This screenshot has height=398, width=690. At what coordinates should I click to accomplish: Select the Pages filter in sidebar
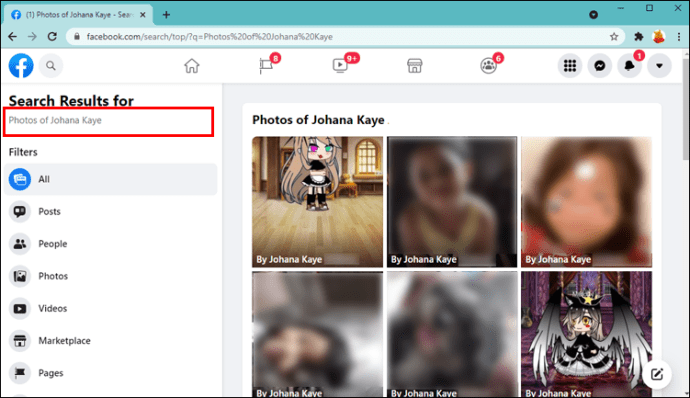tap(110, 373)
